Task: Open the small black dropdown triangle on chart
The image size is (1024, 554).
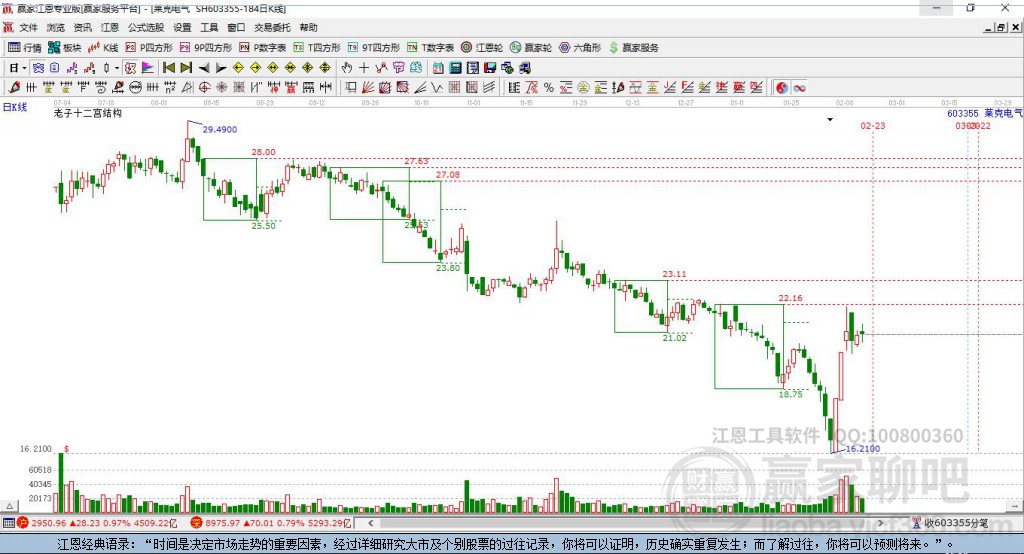Action: tap(830, 120)
